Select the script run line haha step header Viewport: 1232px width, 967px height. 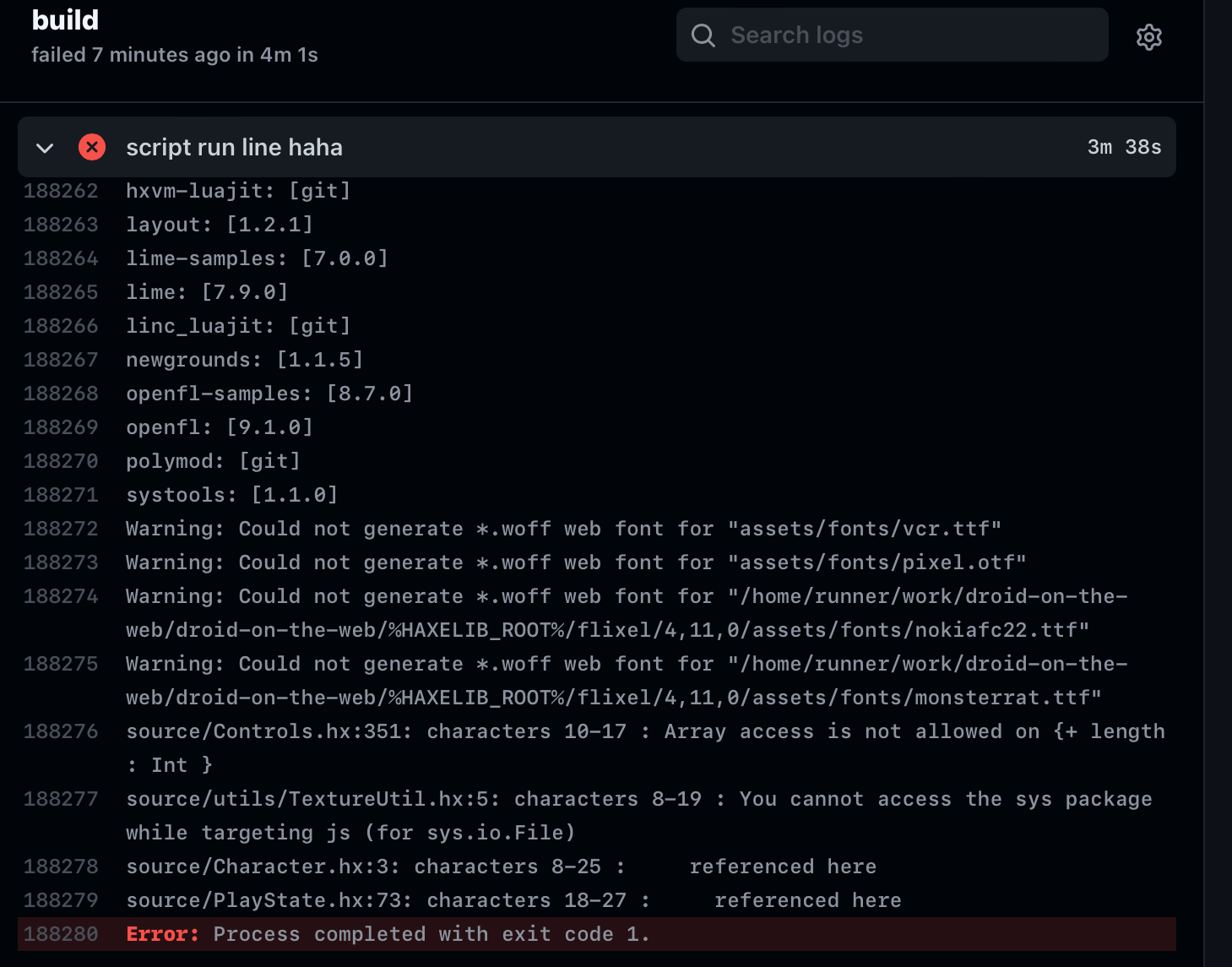[x=235, y=147]
